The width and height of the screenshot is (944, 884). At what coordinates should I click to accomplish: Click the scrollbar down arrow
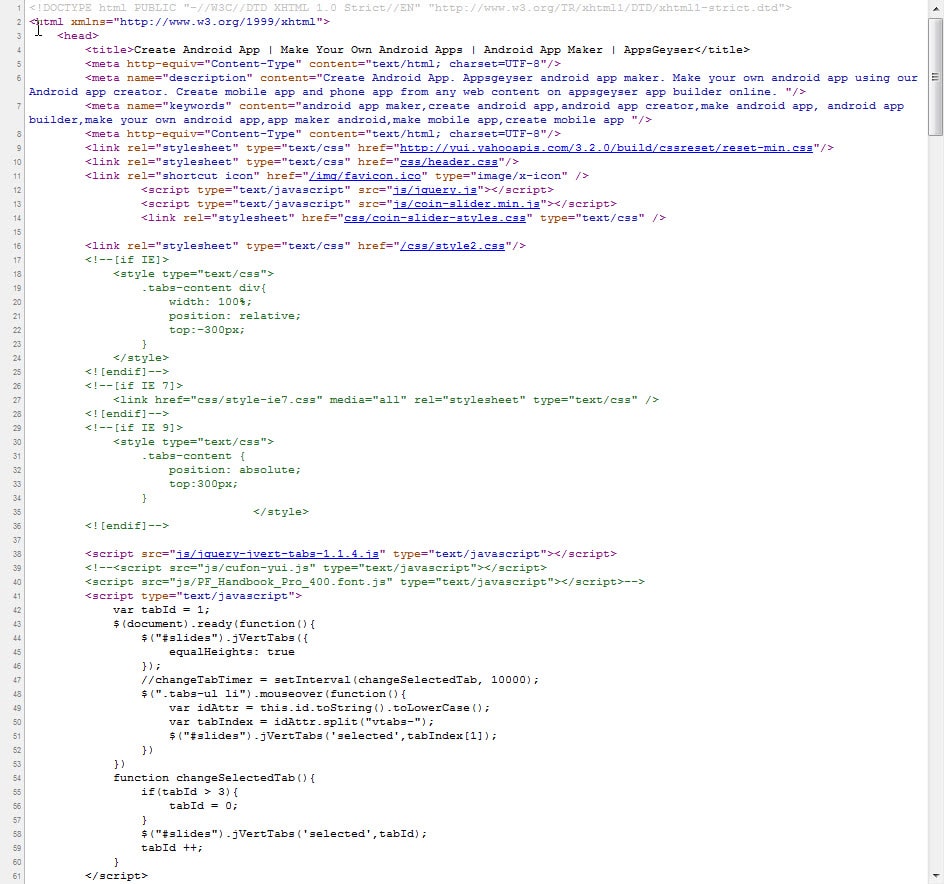935,875
